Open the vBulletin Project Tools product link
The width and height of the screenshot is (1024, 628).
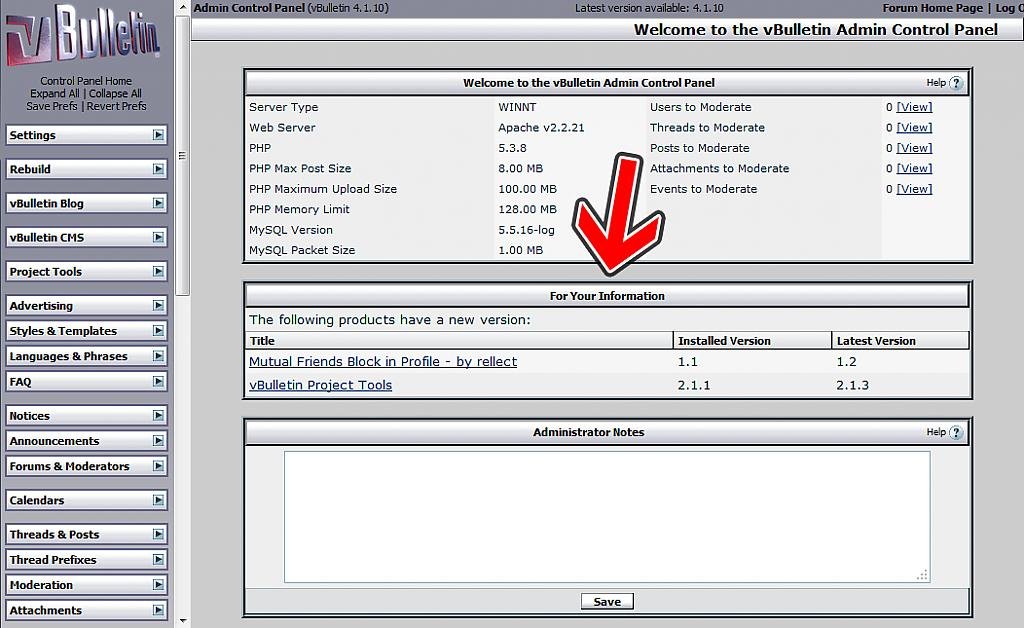321,385
